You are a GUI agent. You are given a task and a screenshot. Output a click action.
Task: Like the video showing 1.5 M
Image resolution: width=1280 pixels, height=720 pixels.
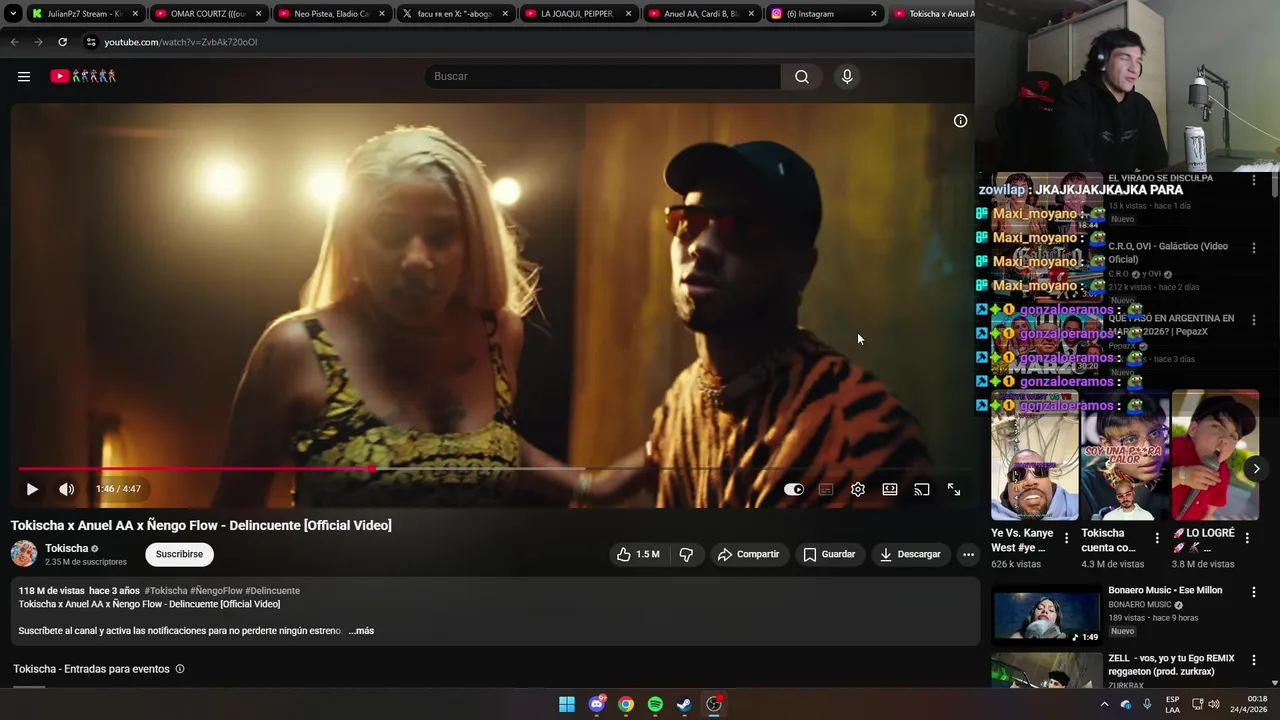click(x=638, y=554)
